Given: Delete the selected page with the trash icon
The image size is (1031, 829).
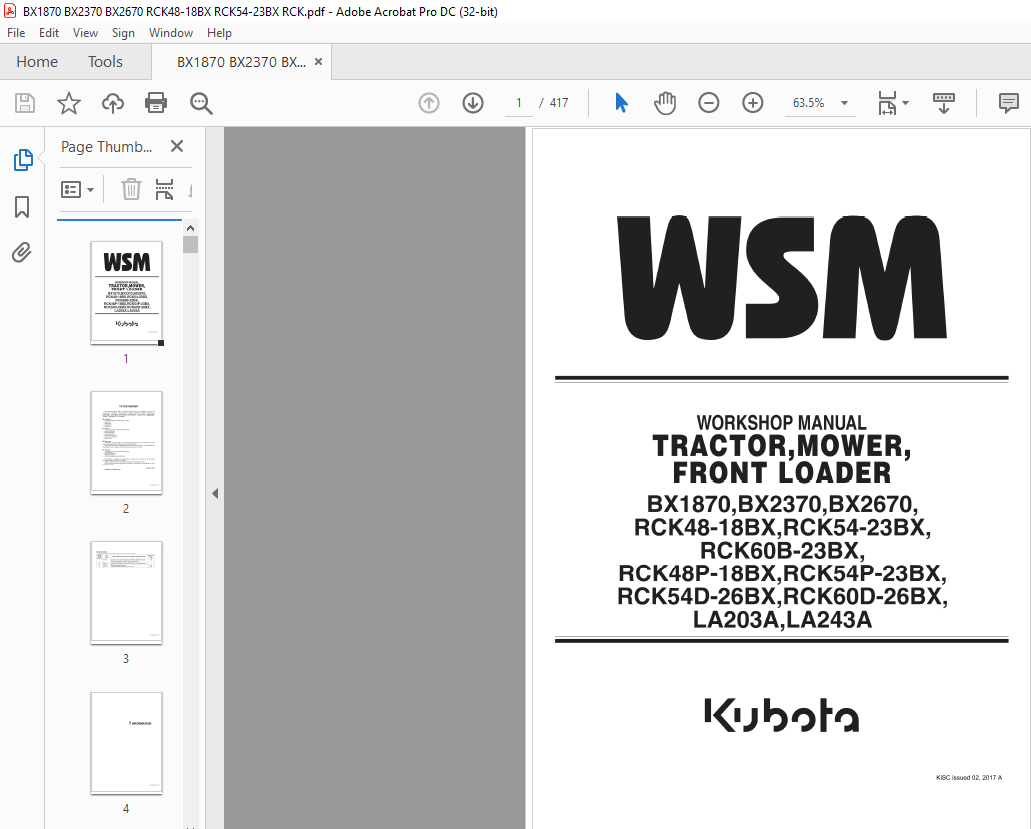Looking at the screenshot, I should coord(131,189).
